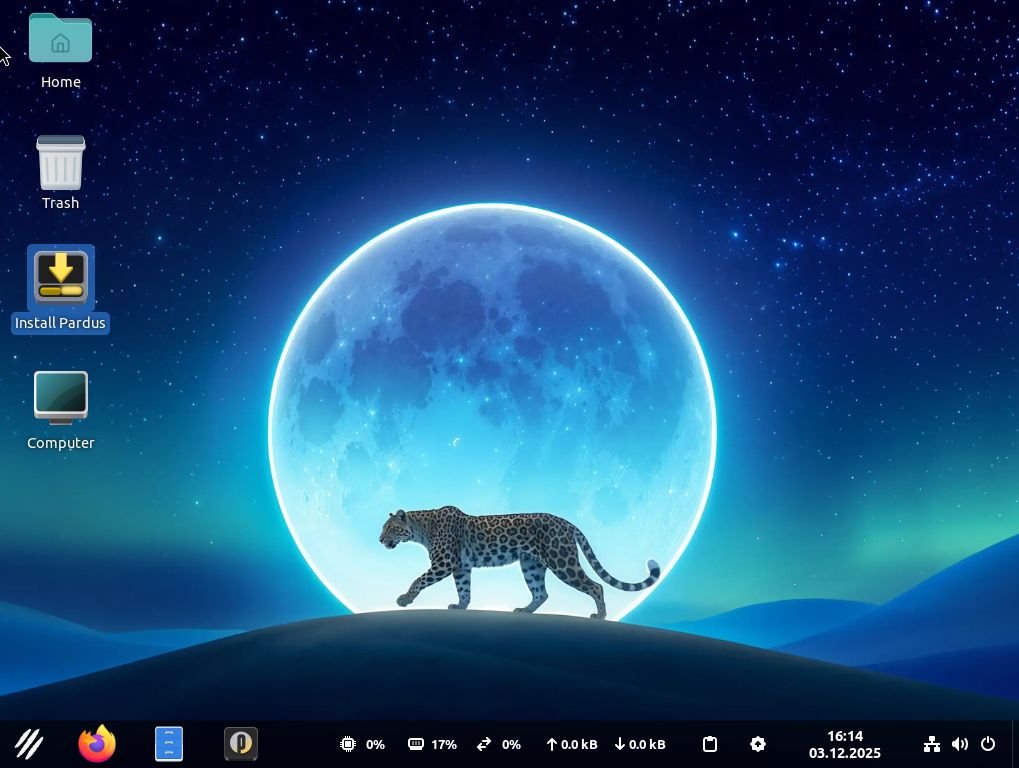Click the network download speed indicator
1019x768 pixels.
coord(639,745)
